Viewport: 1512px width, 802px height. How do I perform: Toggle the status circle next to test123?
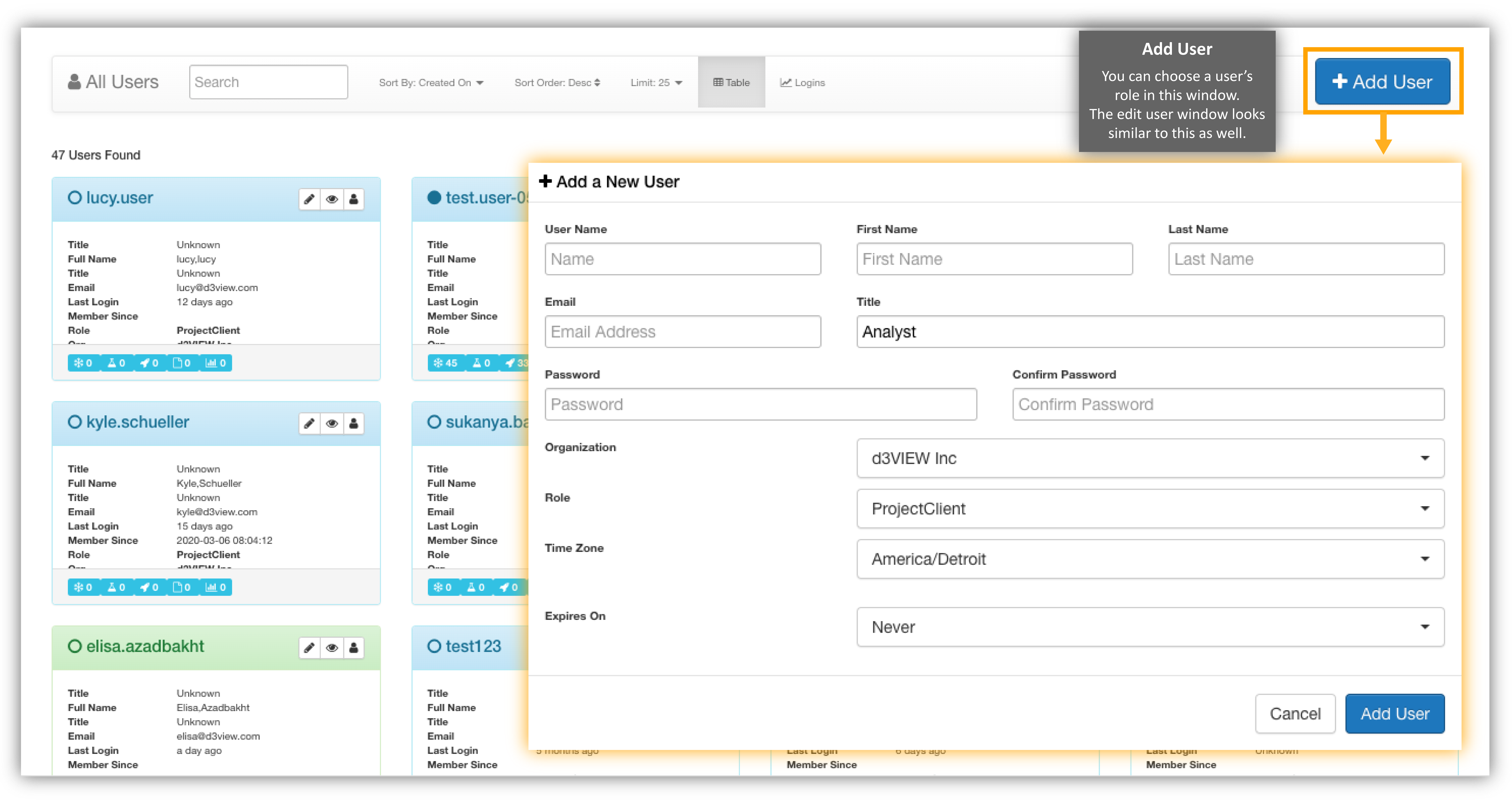434,646
